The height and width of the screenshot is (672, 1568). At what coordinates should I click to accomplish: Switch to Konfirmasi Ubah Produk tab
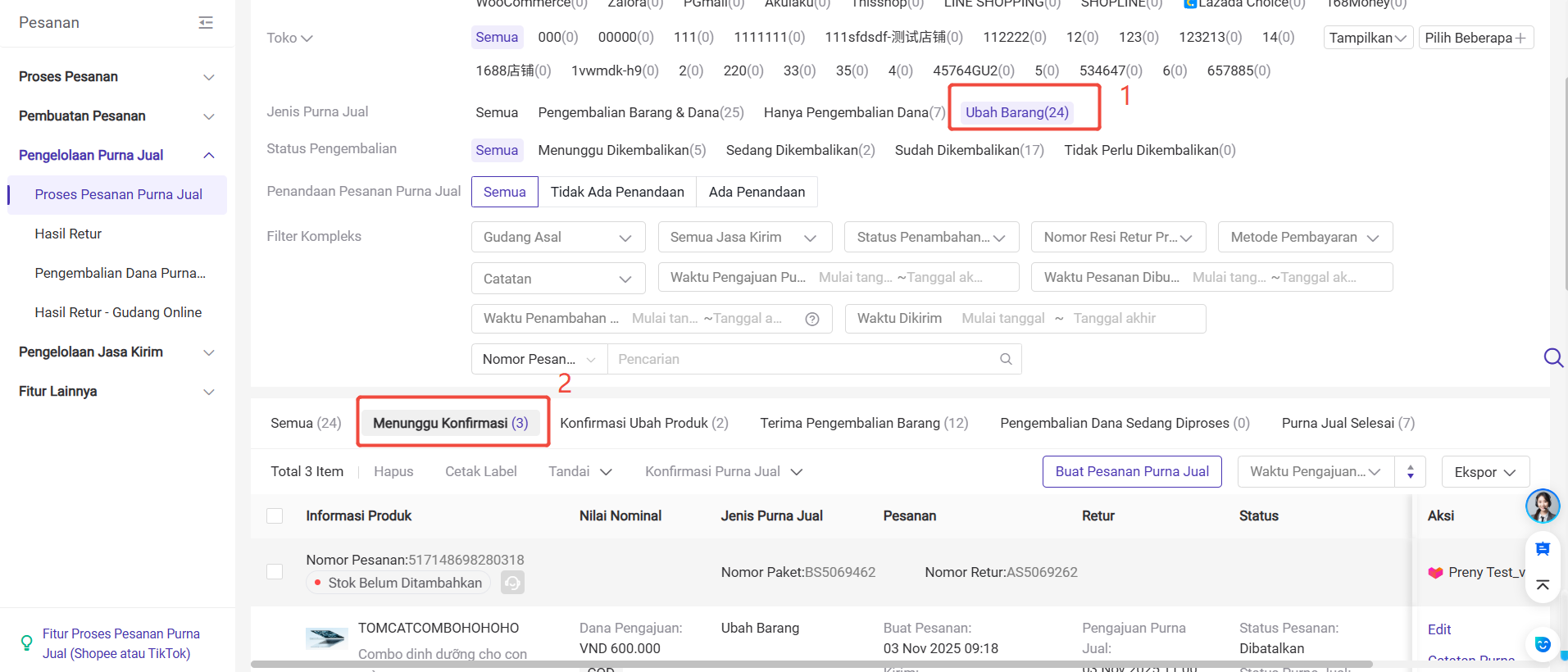click(x=643, y=423)
